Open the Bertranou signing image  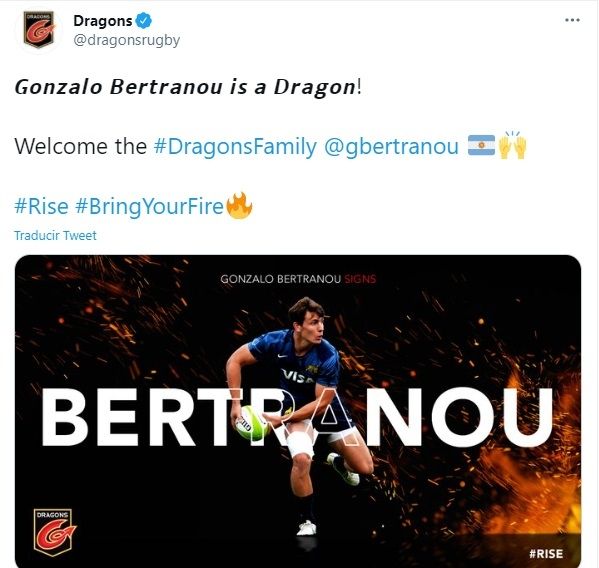pos(298,411)
